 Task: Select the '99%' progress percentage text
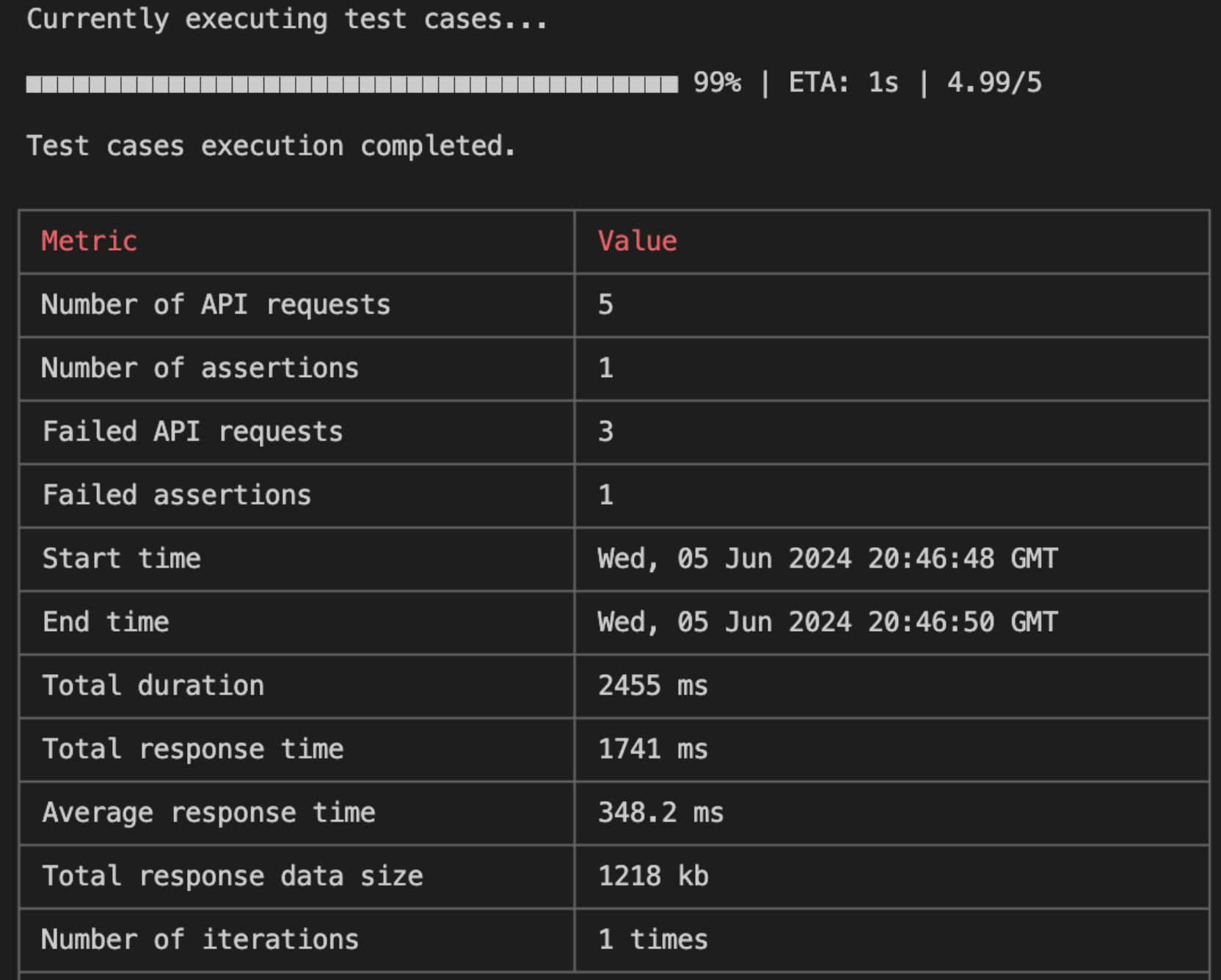tap(717, 83)
